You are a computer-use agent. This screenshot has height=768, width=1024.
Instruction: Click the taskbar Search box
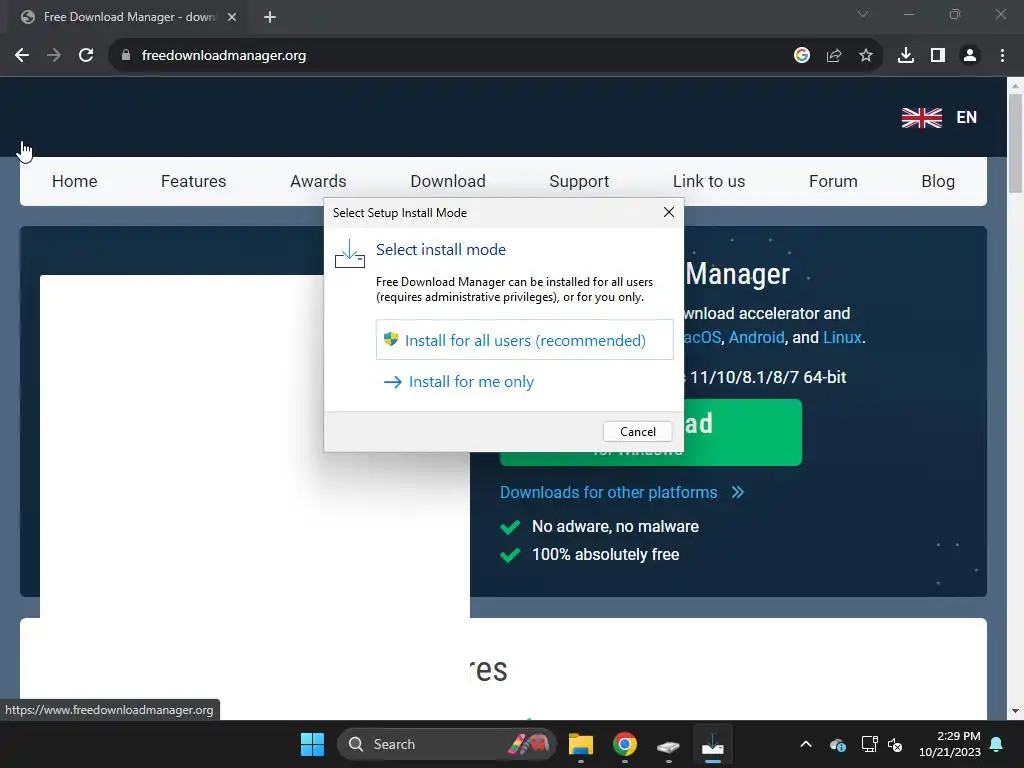click(x=447, y=744)
